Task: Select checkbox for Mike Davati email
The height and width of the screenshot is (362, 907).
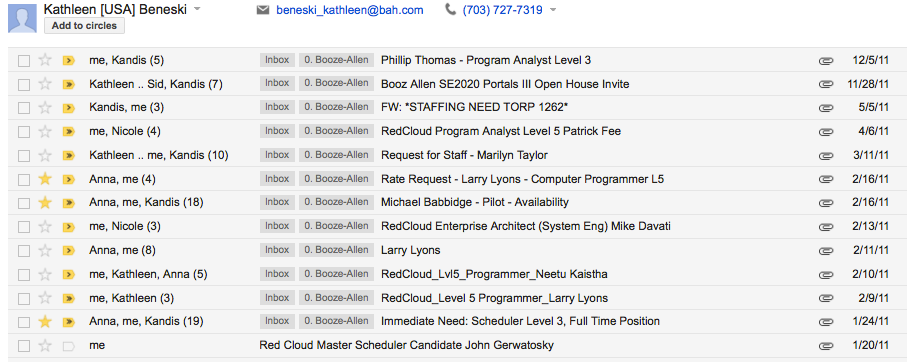Action: (x=24, y=227)
